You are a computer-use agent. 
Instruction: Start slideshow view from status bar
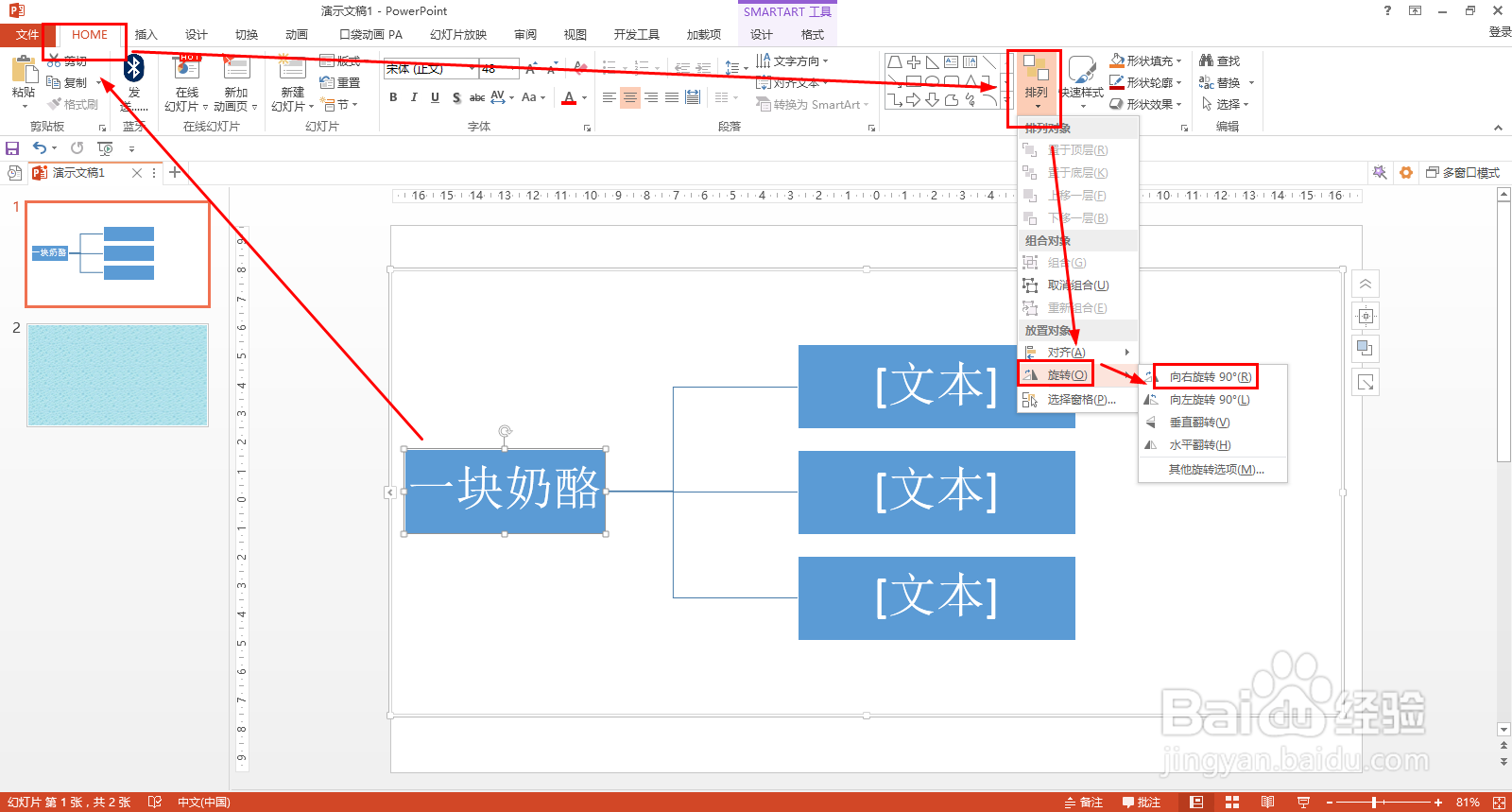pos(1303,803)
